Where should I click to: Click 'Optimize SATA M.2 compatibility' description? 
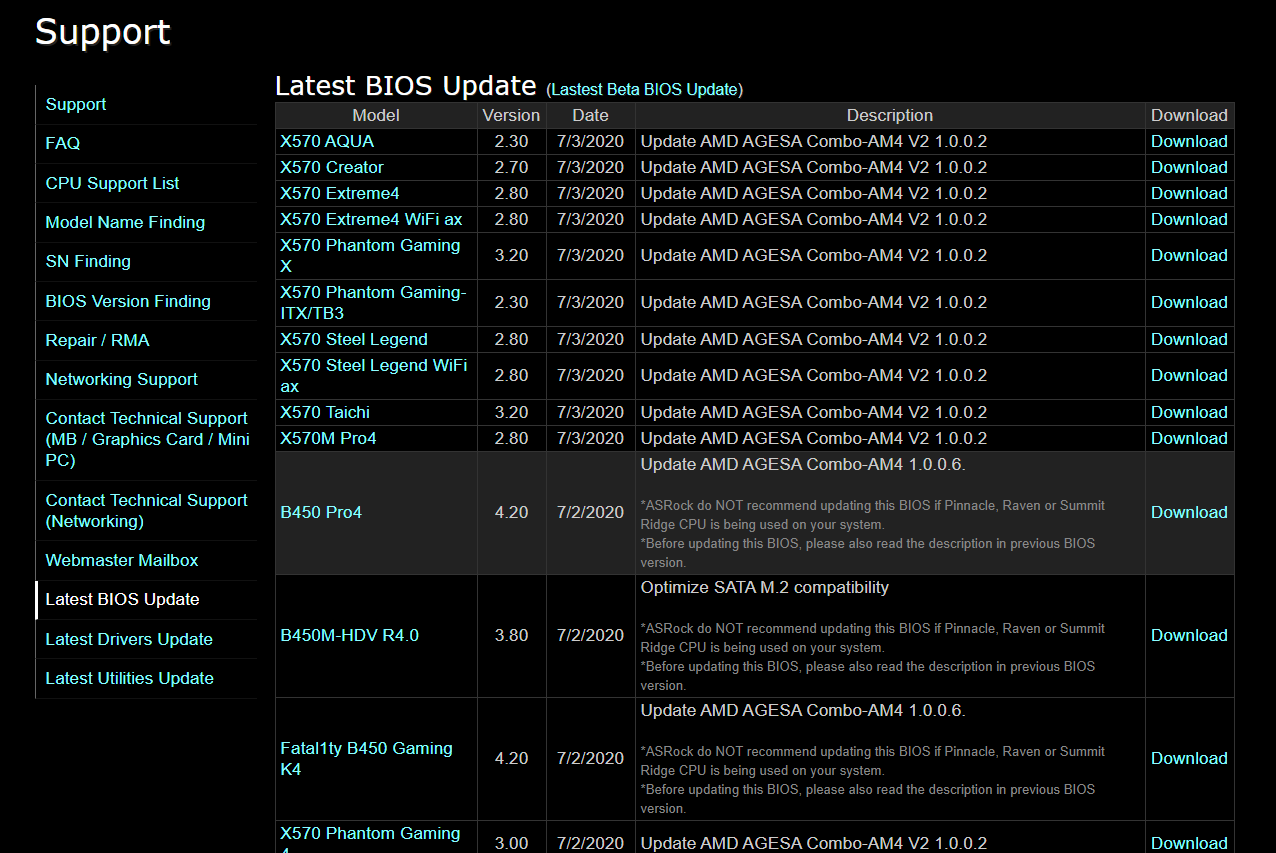(765, 587)
